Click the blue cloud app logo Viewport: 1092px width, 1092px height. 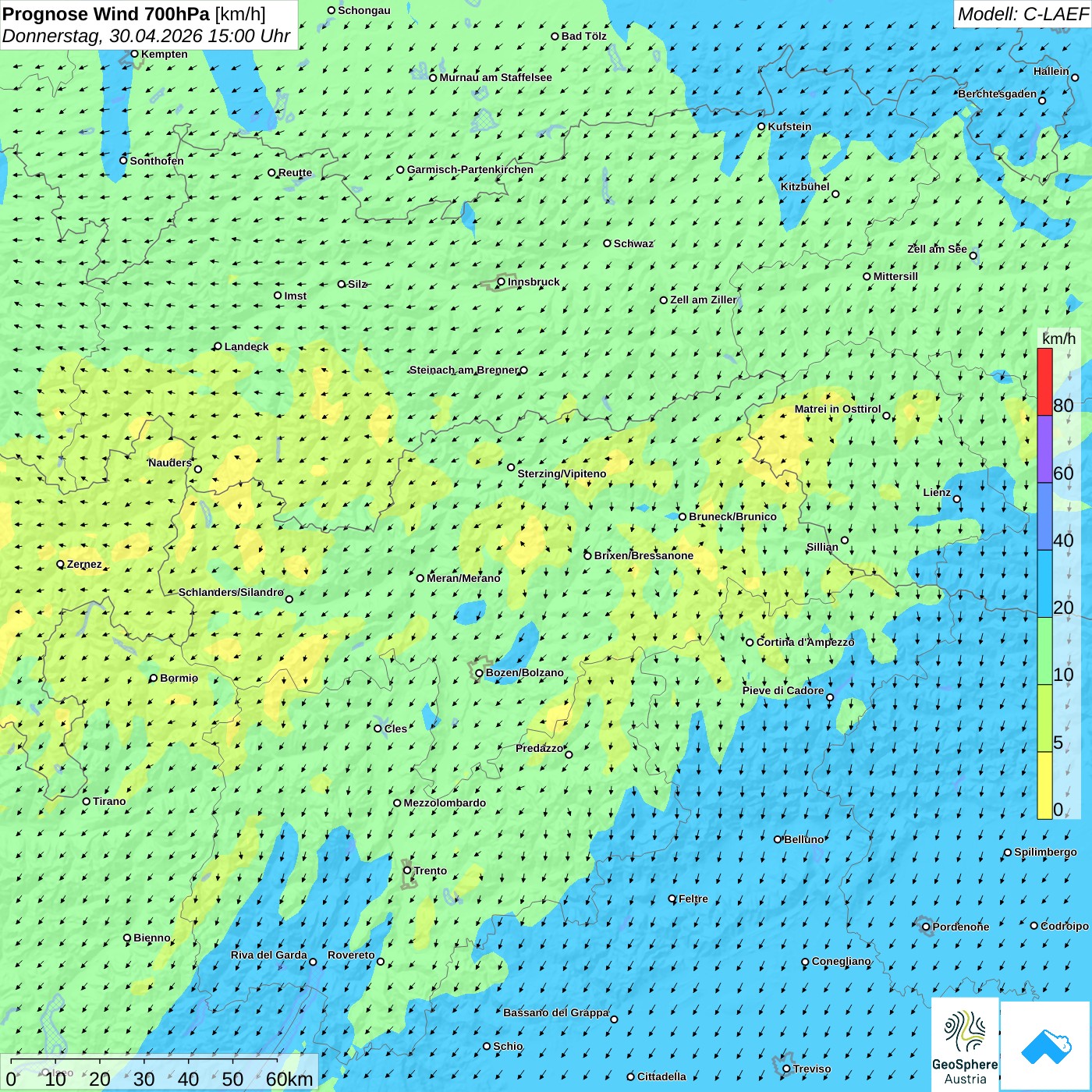(1046, 1046)
